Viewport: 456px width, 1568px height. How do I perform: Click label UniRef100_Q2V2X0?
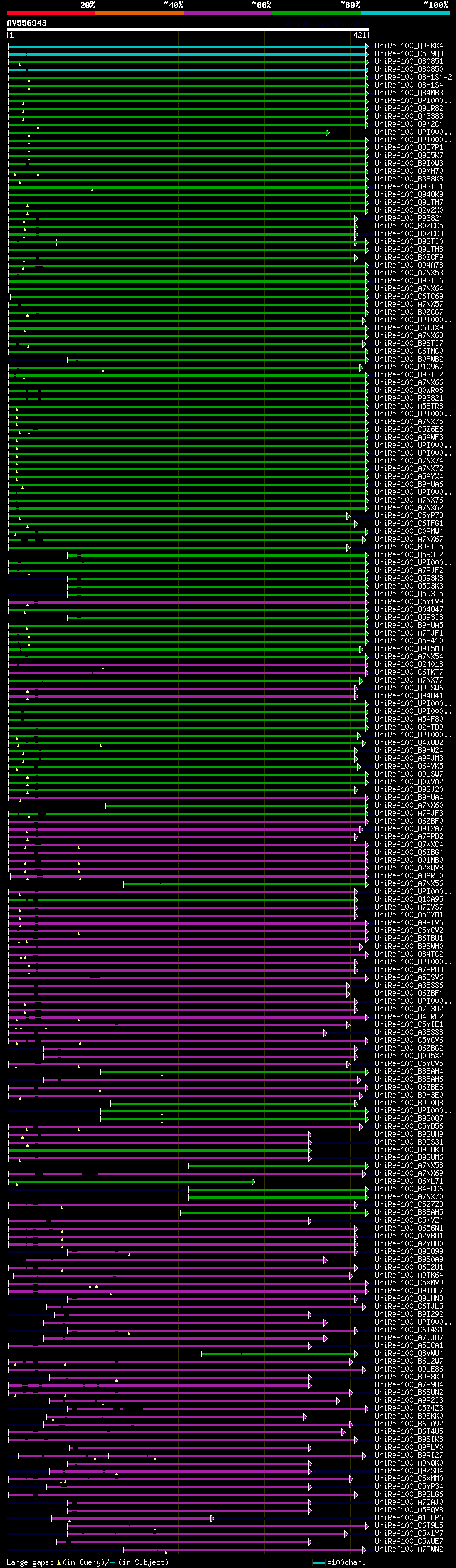409,210
